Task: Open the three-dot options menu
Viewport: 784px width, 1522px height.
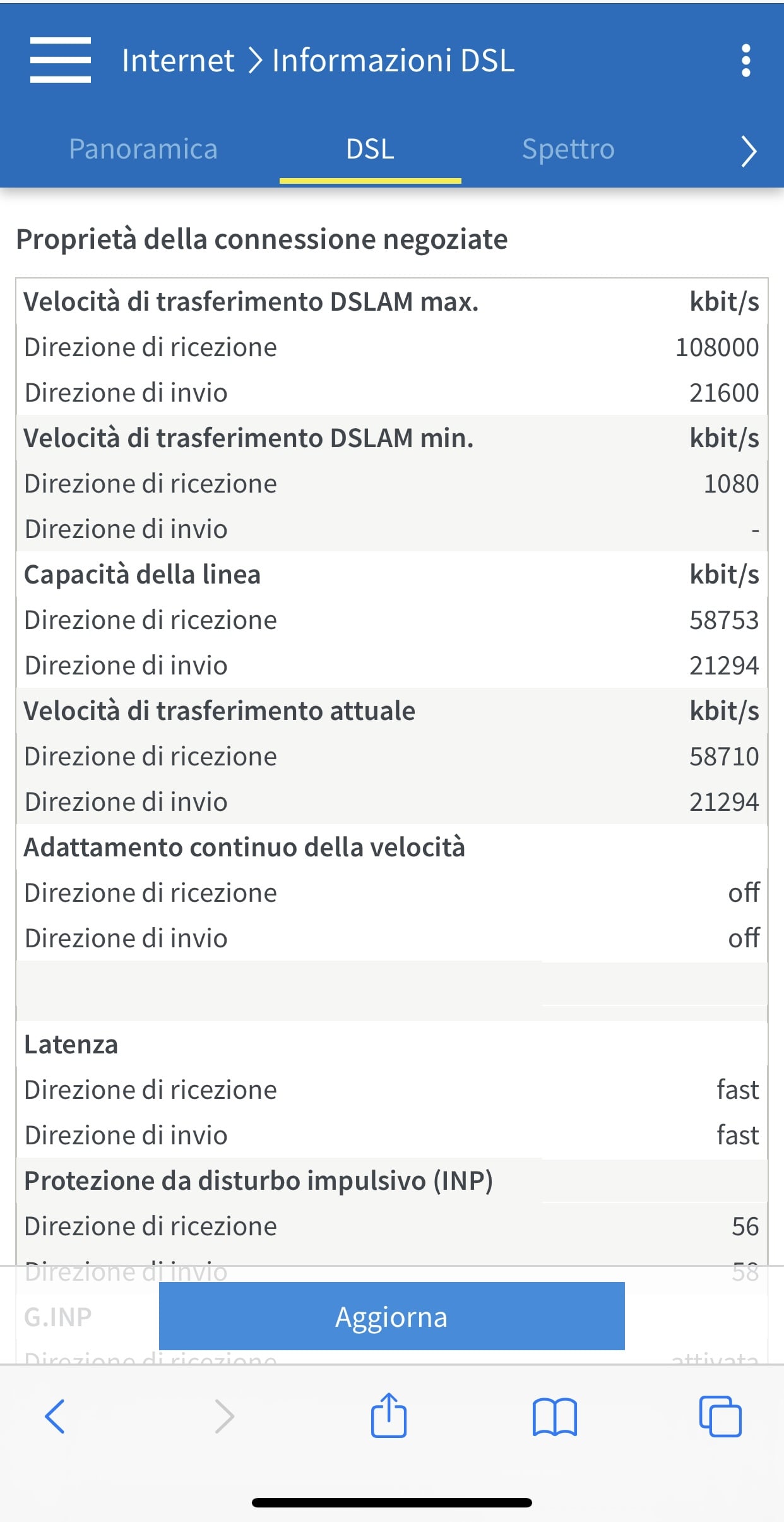Action: click(746, 61)
